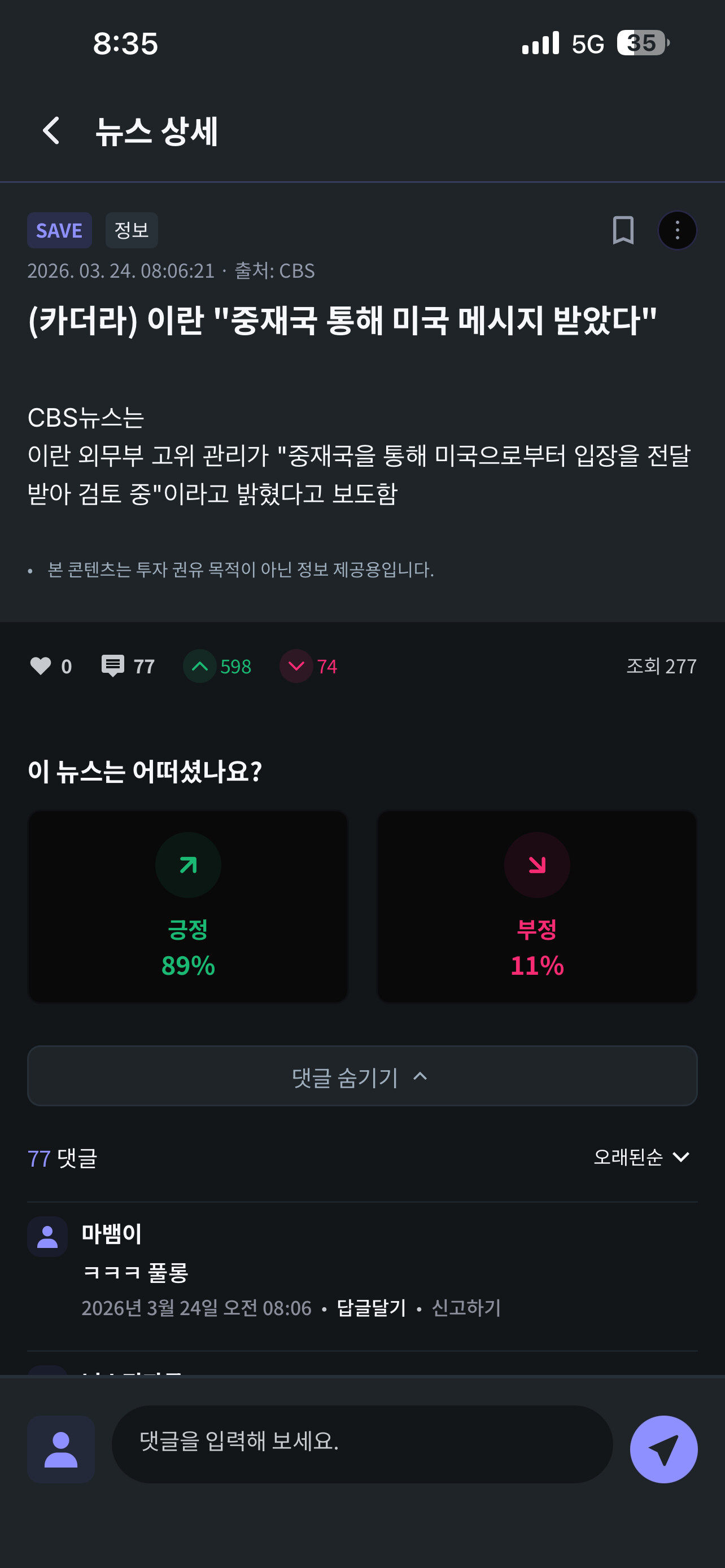This screenshot has width=725, height=1568.
Task: Tap the heart like icon
Action: (41, 666)
